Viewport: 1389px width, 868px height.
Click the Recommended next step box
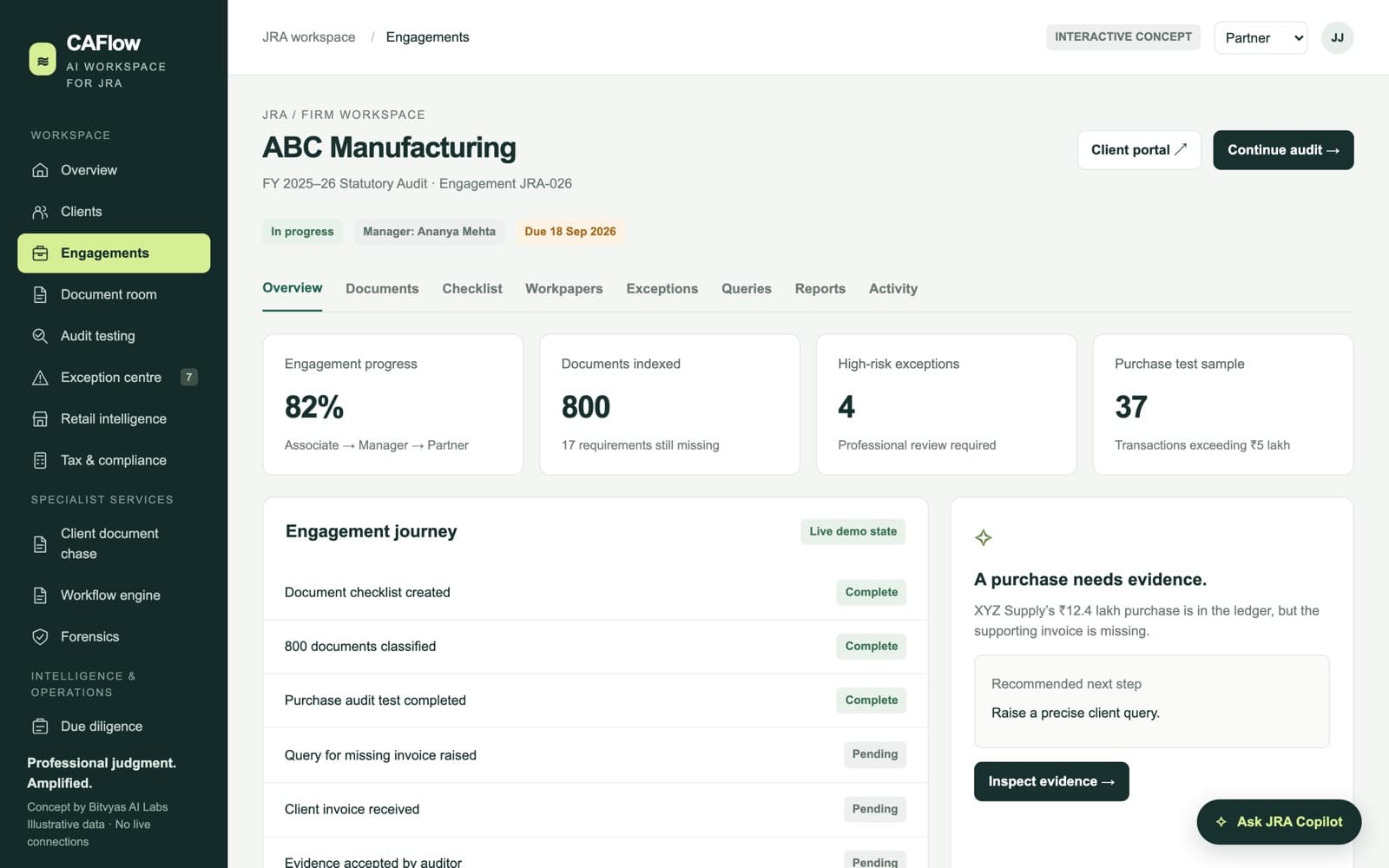tap(1151, 701)
